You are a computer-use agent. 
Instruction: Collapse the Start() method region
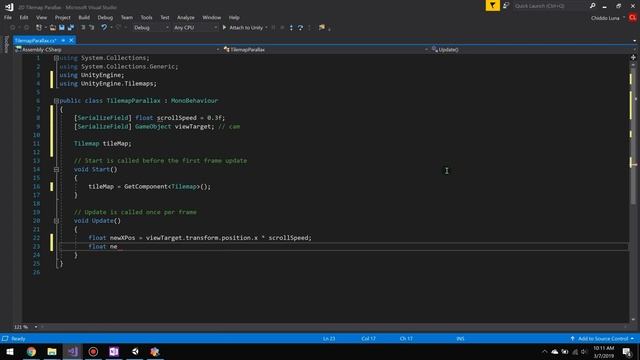pos(56,169)
